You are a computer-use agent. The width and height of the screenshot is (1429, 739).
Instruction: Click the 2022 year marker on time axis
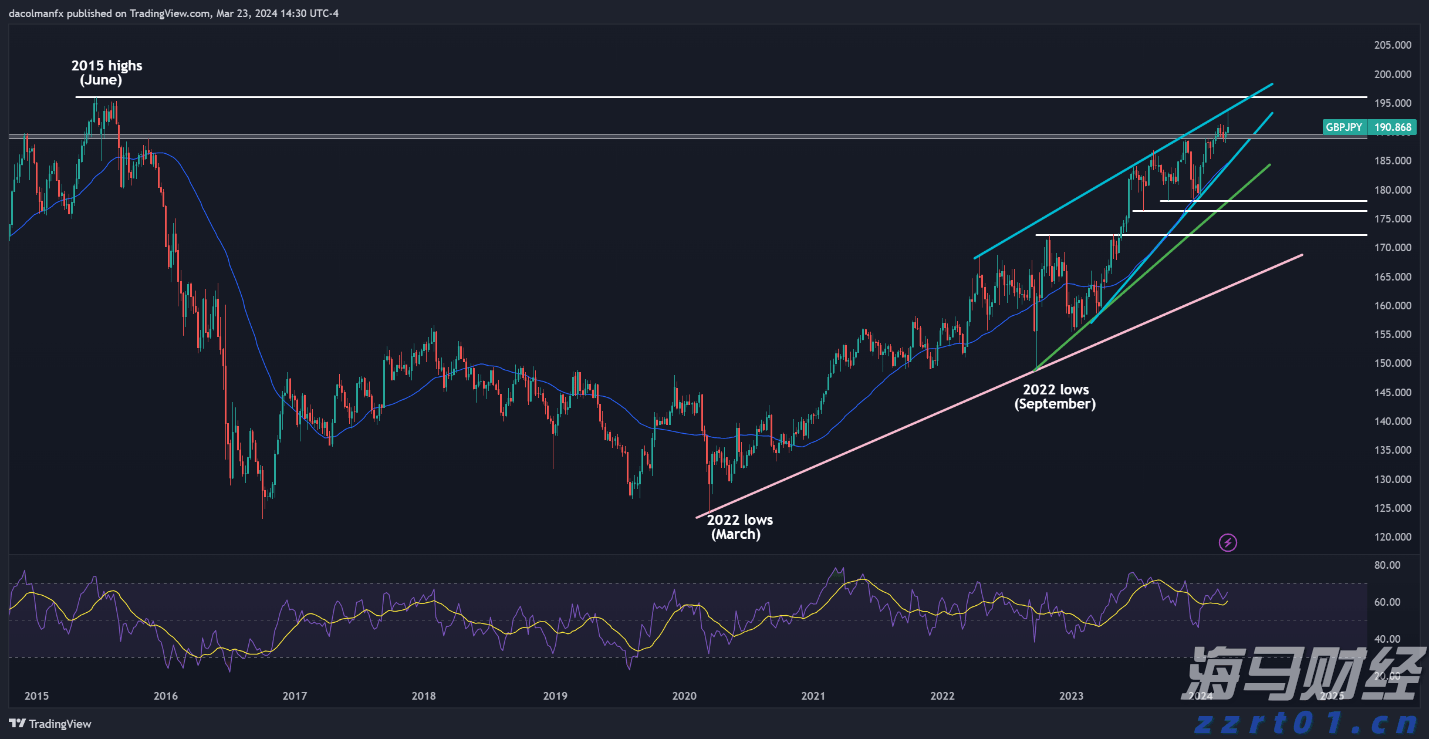pyautogui.click(x=942, y=695)
